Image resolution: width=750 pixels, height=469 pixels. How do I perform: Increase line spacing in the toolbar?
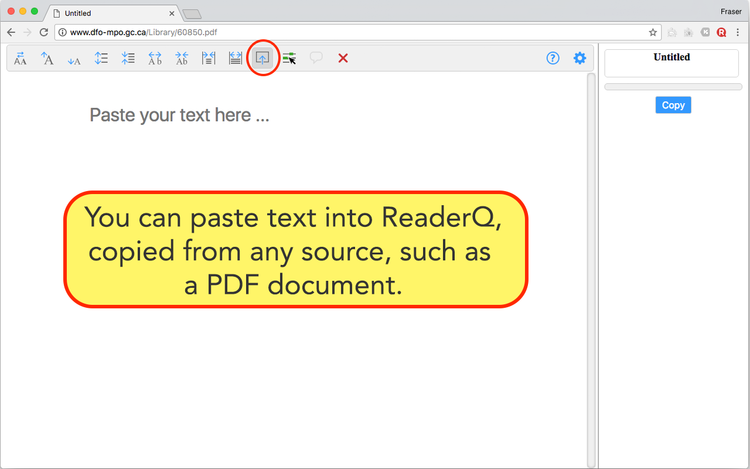tap(101, 58)
